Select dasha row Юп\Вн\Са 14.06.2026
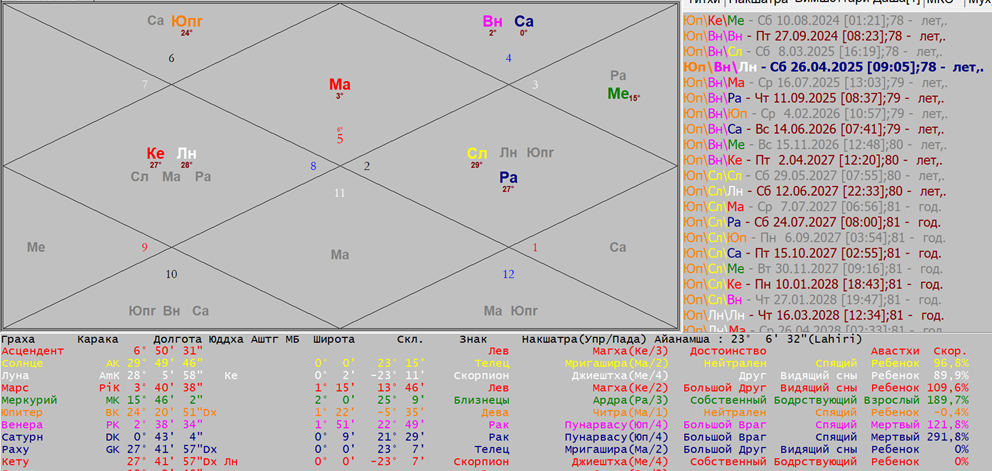The image size is (992, 471). [814, 129]
